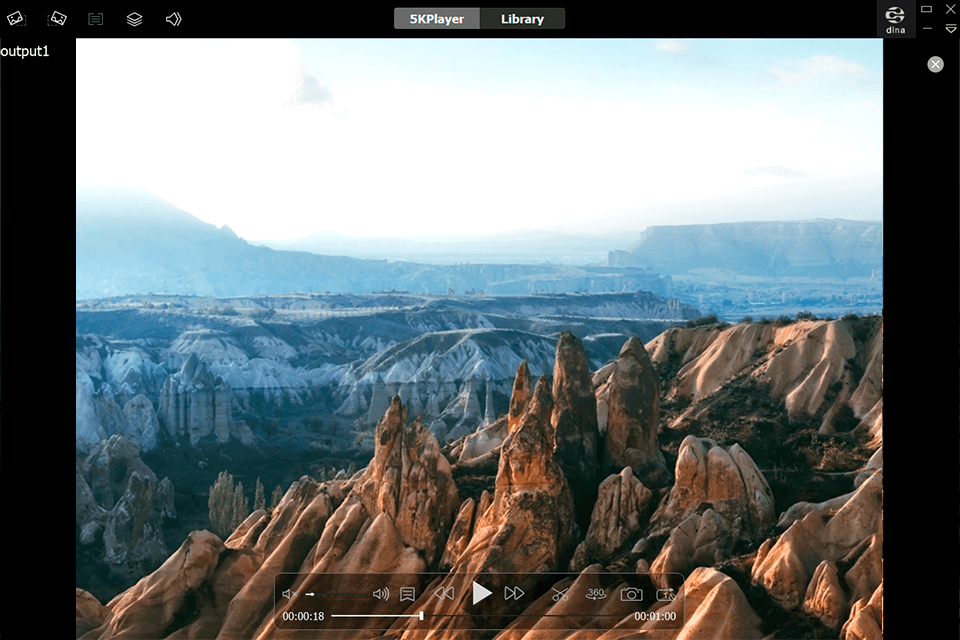
Task: Click the rotate left icon in top toolbar
Action: click(x=16, y=19)
